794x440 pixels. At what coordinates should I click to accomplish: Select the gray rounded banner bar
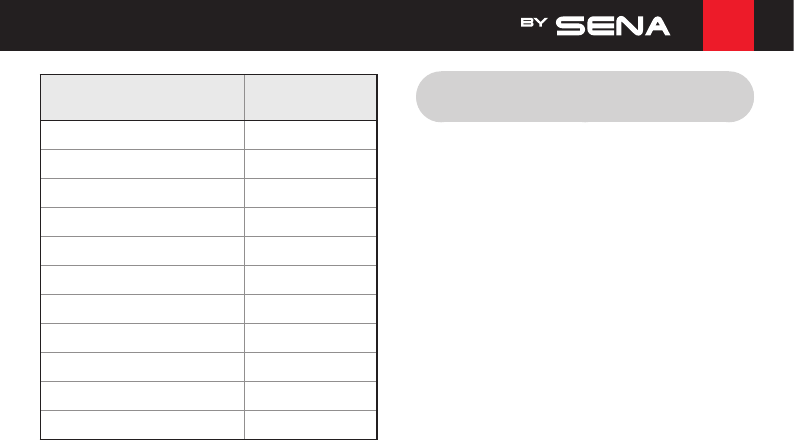(585, 97)
